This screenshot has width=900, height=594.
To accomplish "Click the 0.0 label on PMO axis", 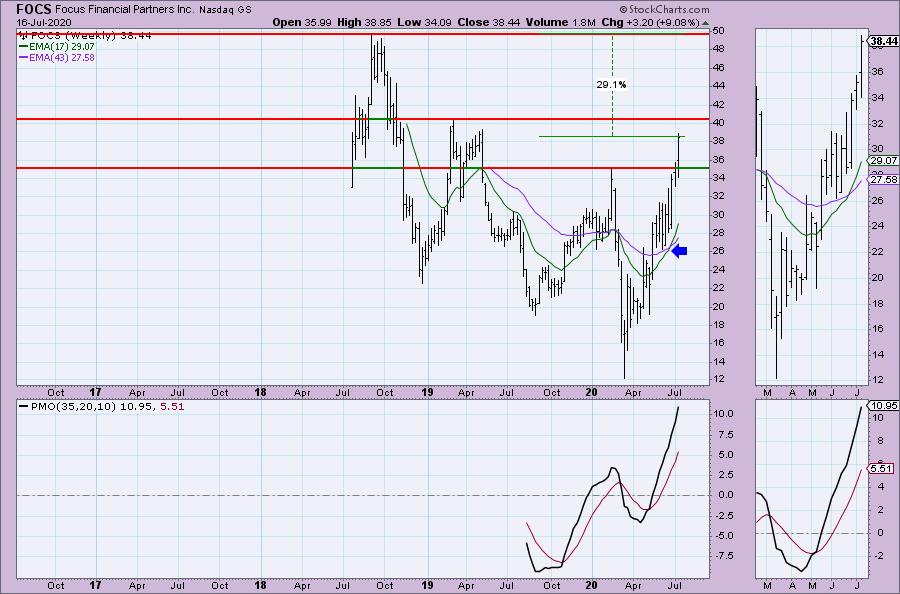I will click(x=726, y=495).
